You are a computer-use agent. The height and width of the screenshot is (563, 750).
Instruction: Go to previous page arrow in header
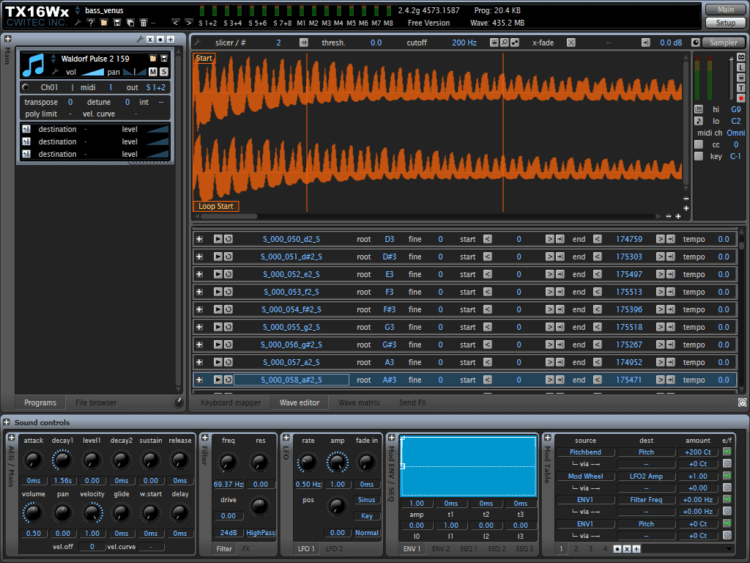pos(176,22)
